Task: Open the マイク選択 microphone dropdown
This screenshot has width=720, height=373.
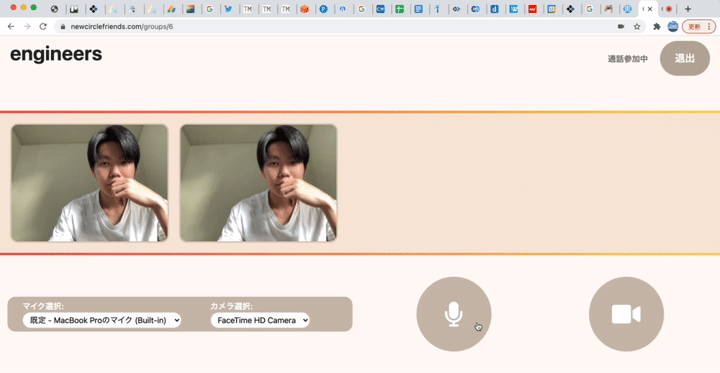Action: click(102, 320)
